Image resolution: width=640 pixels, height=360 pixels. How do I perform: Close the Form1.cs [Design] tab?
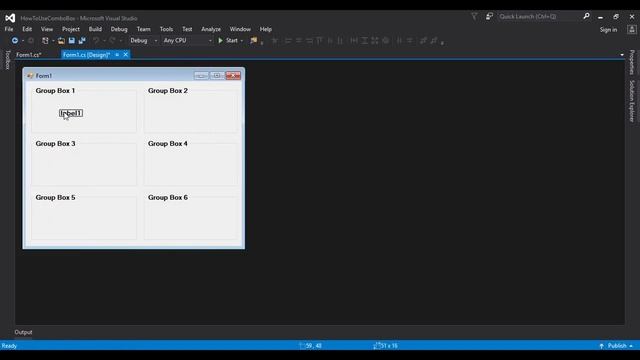click(x=126, y=55)
